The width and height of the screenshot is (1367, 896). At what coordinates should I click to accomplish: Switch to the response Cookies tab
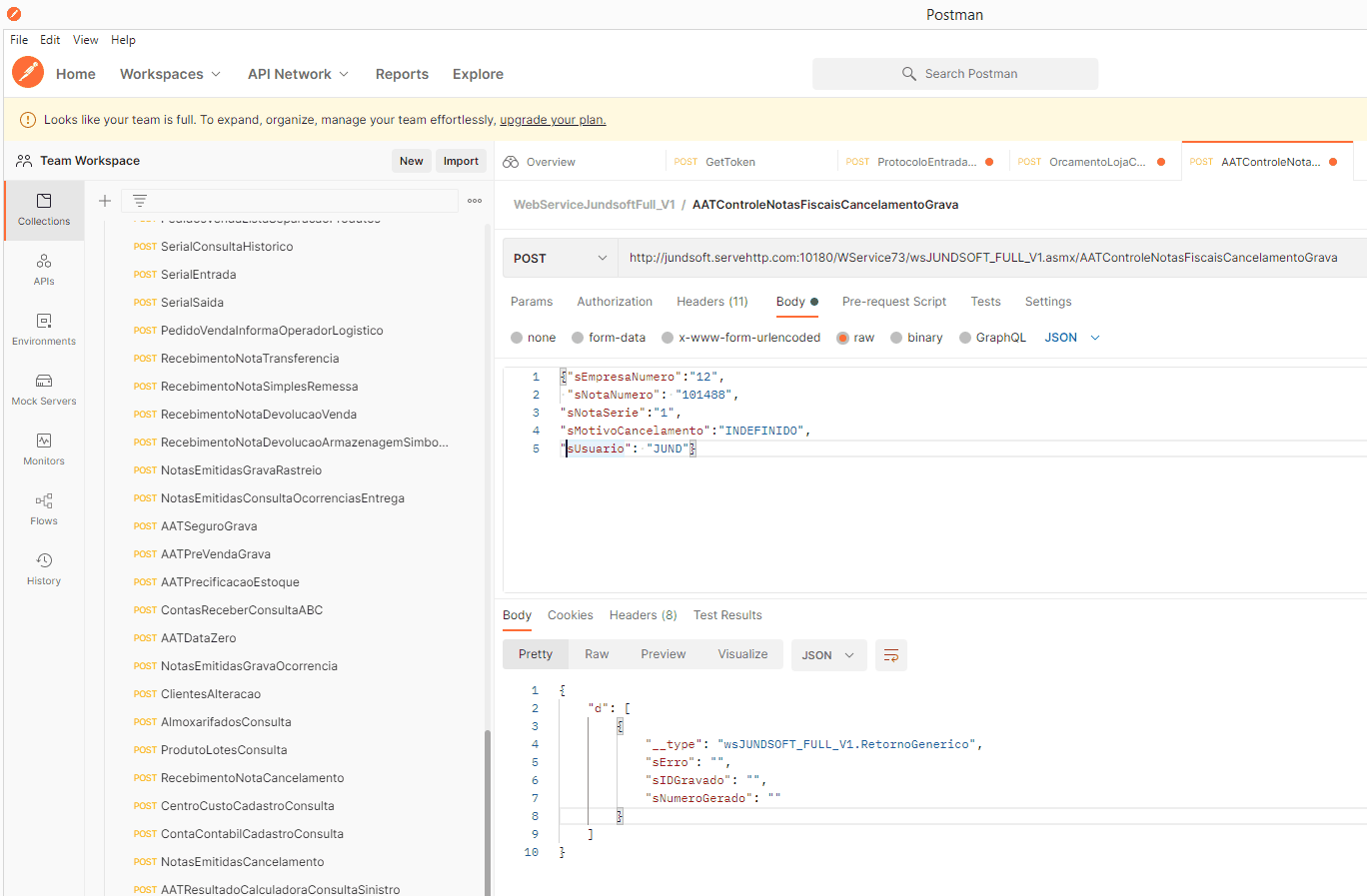click(x=571, y=615)
